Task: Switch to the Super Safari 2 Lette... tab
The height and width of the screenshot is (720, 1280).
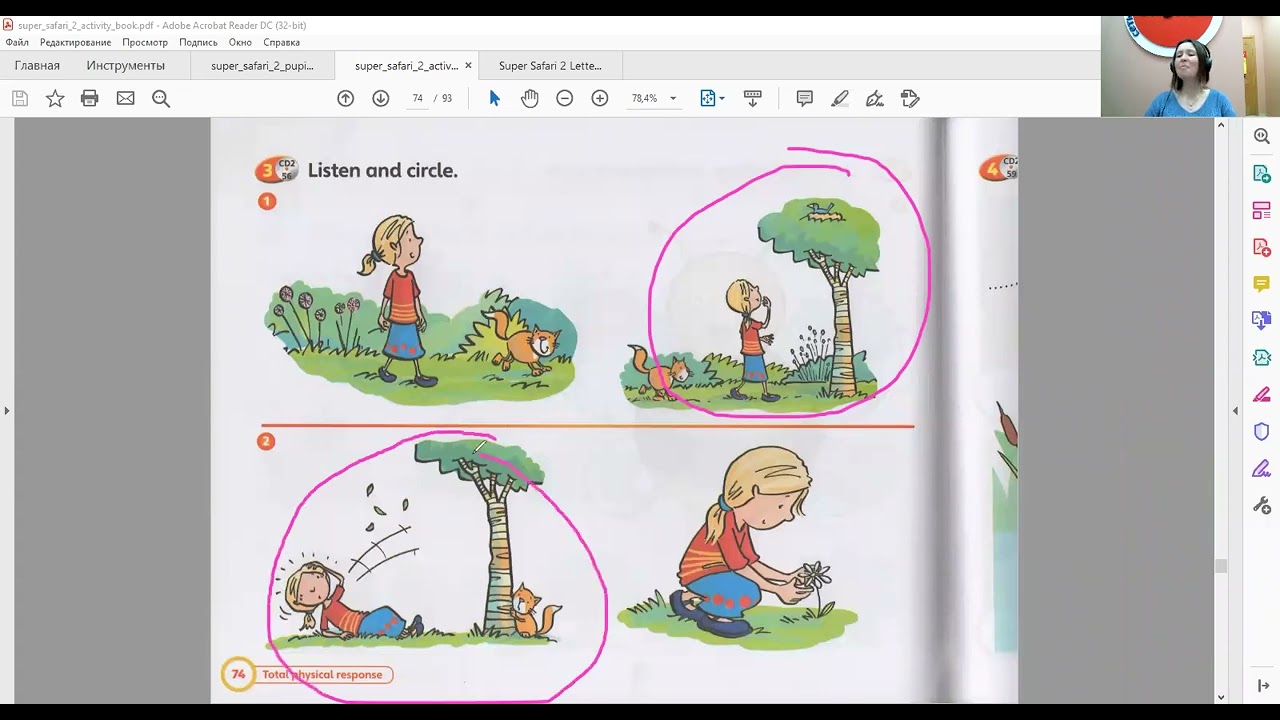Action: (x=550, y=66)
